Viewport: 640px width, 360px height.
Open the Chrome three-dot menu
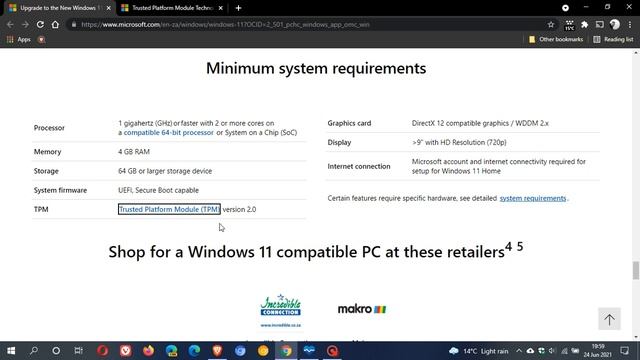point(630,24)
